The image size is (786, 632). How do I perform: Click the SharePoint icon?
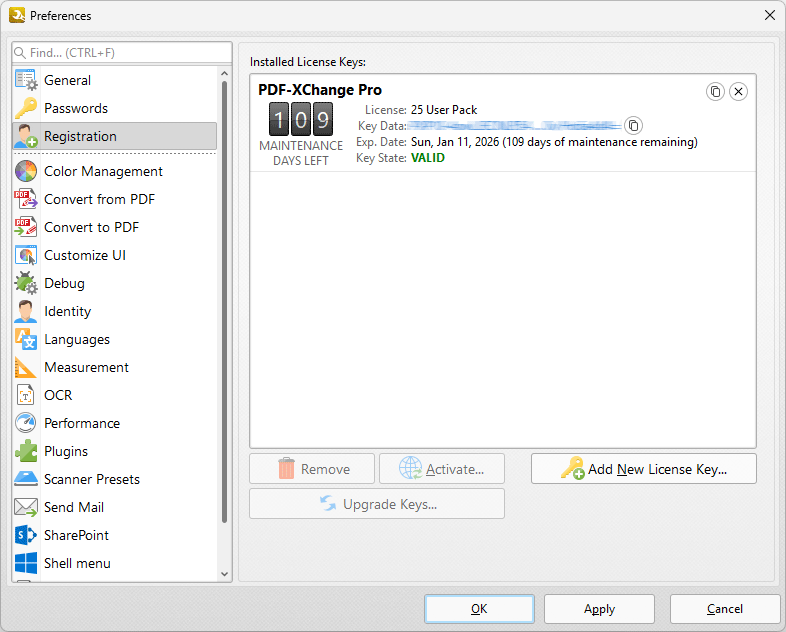26,535
